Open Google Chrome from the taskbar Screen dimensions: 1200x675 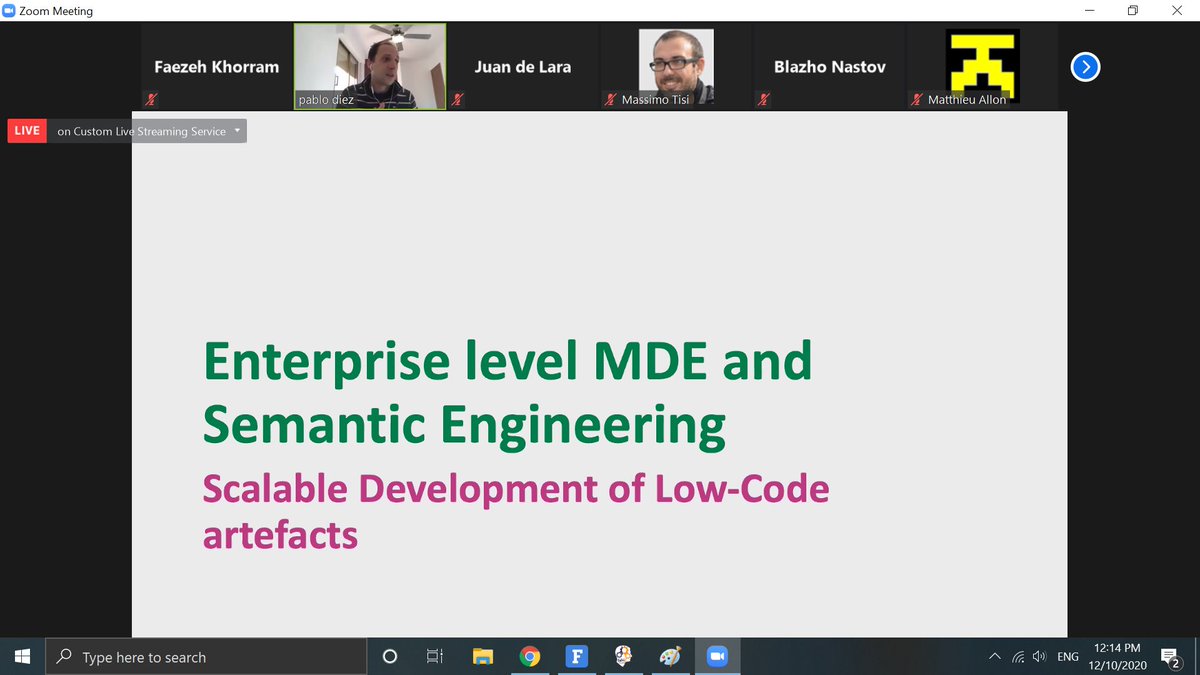coord(530,657)
